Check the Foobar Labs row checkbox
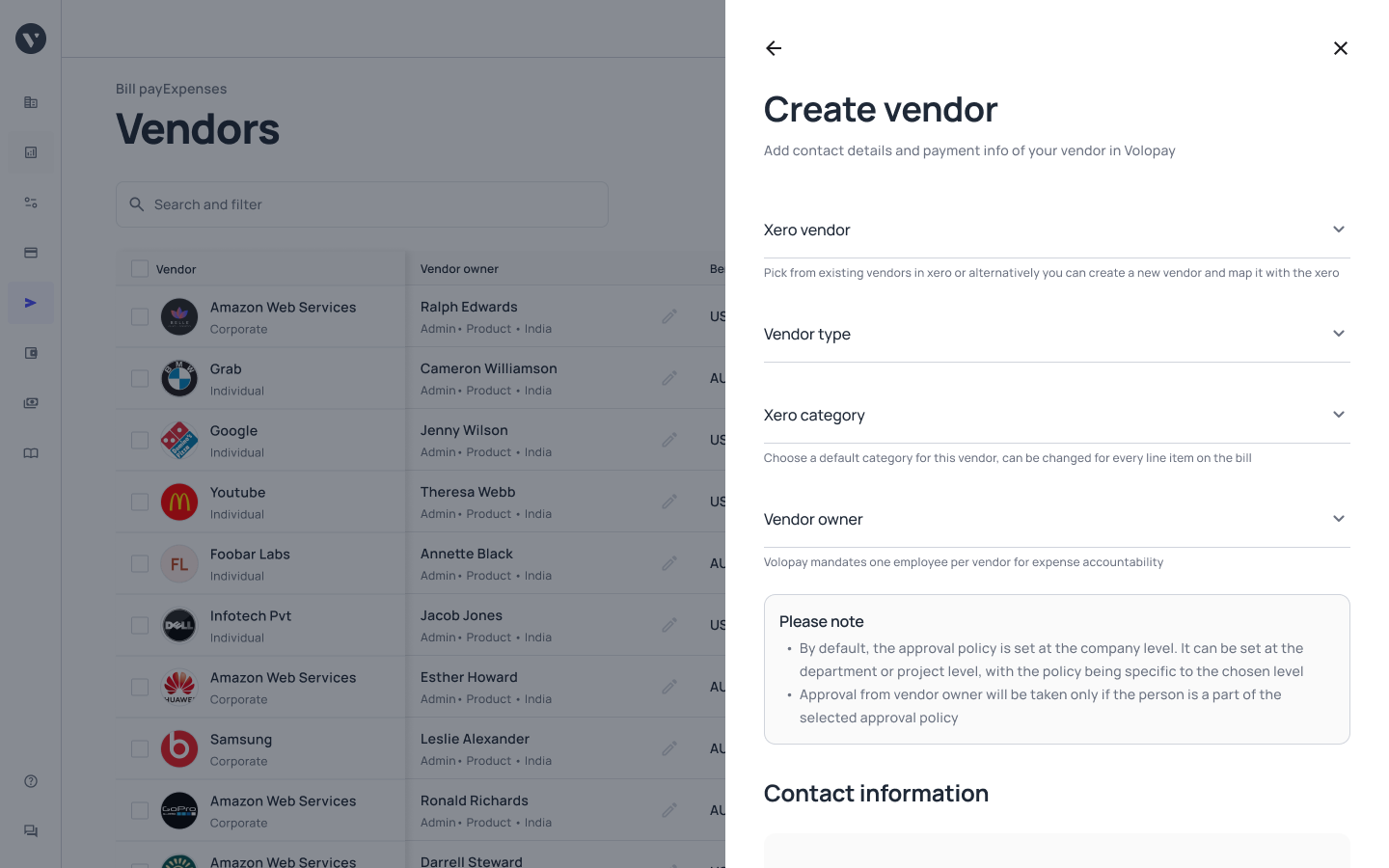This screenshot has width=1389, height=868. 140,563
